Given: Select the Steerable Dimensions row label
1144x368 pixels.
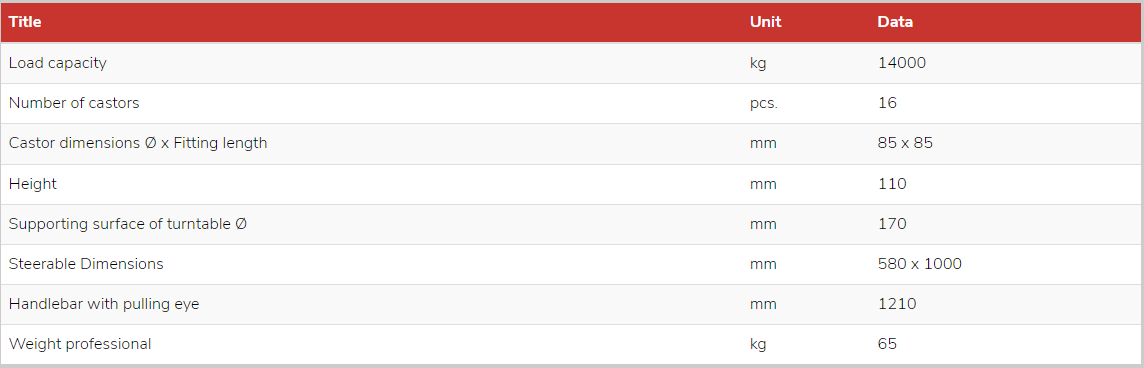Looking at the screenshot, I should pos(86,264).
